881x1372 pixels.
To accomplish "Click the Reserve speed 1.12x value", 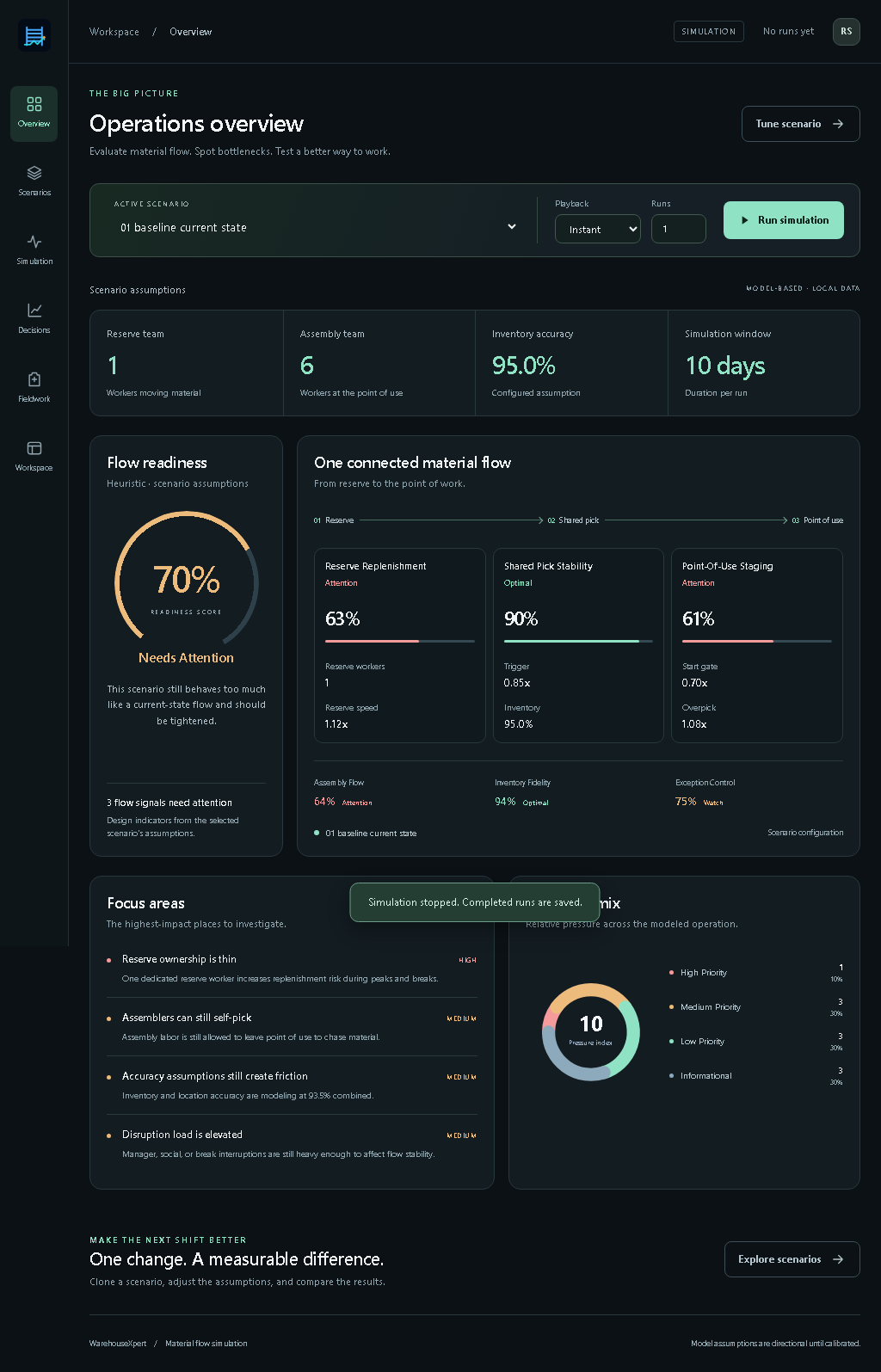I will pos(336,724).
